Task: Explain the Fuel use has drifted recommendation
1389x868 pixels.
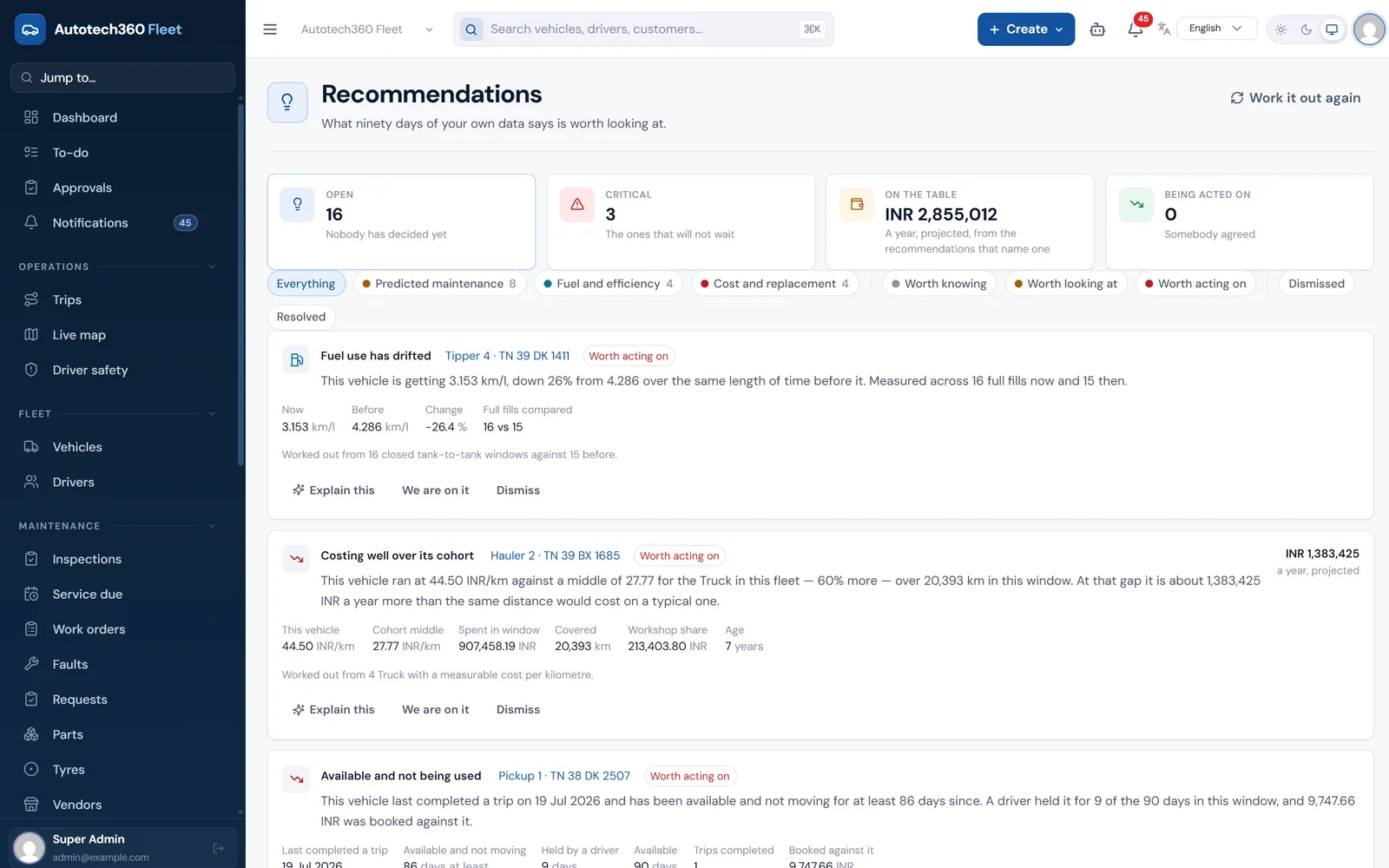Action: [x=333, y=490]
